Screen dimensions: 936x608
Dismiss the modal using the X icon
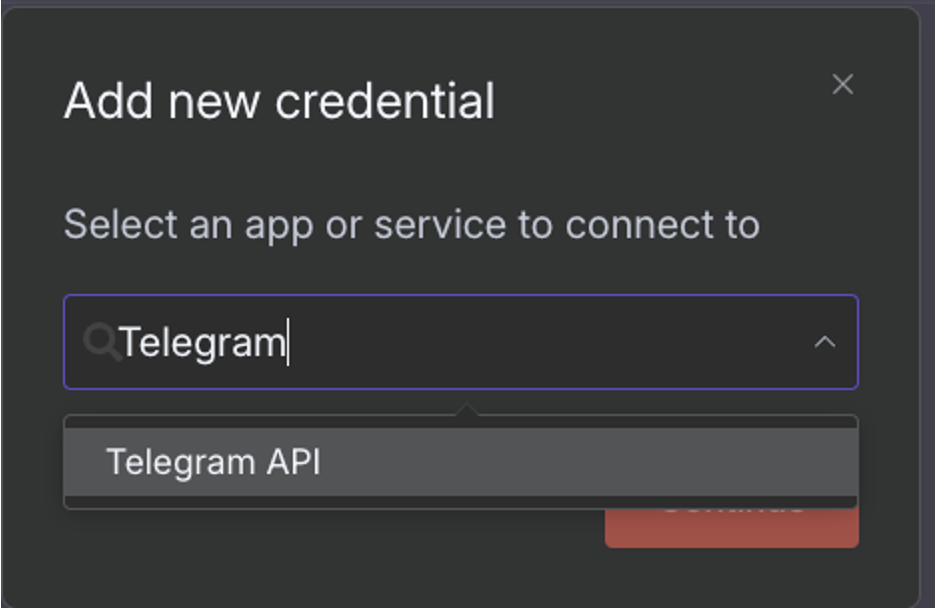842,85
